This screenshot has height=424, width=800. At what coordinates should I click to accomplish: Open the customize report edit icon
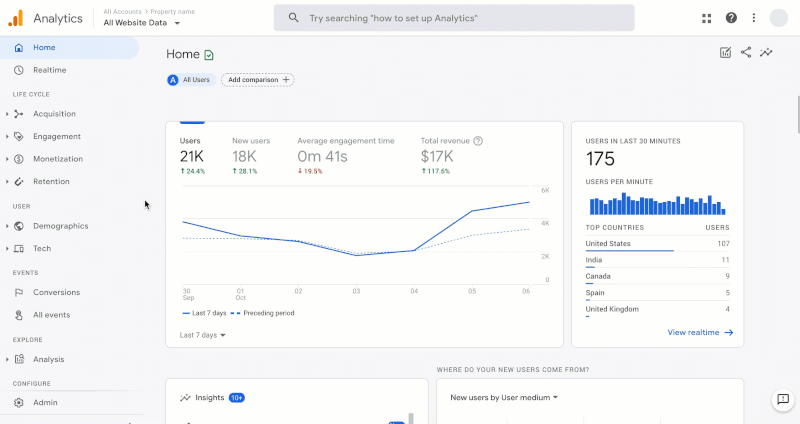[725, 53]
